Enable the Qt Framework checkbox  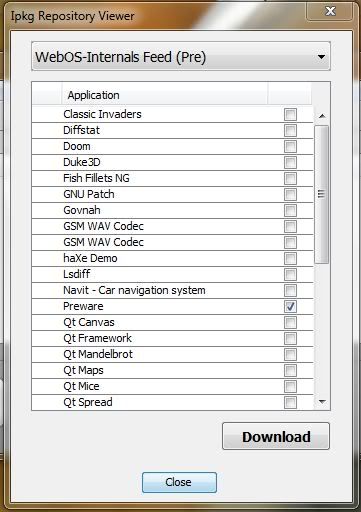pos(290,338)
